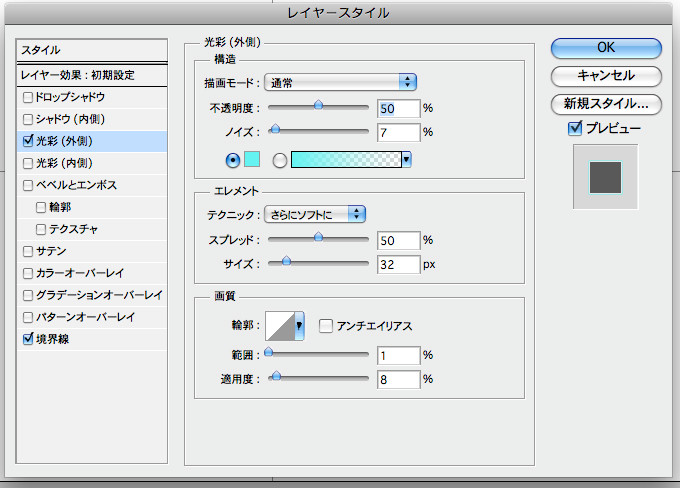This screenshot has height=488, width=680.
Task: Click the OK button
Action: point(605,47)
